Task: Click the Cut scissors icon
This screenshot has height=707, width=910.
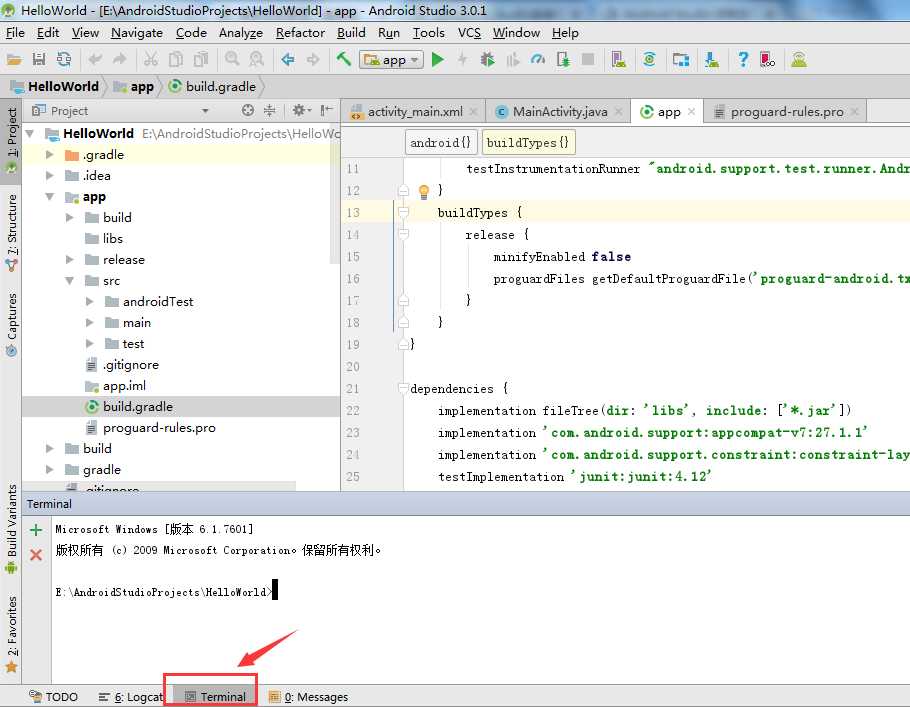Action: click(x=150, y=59)
